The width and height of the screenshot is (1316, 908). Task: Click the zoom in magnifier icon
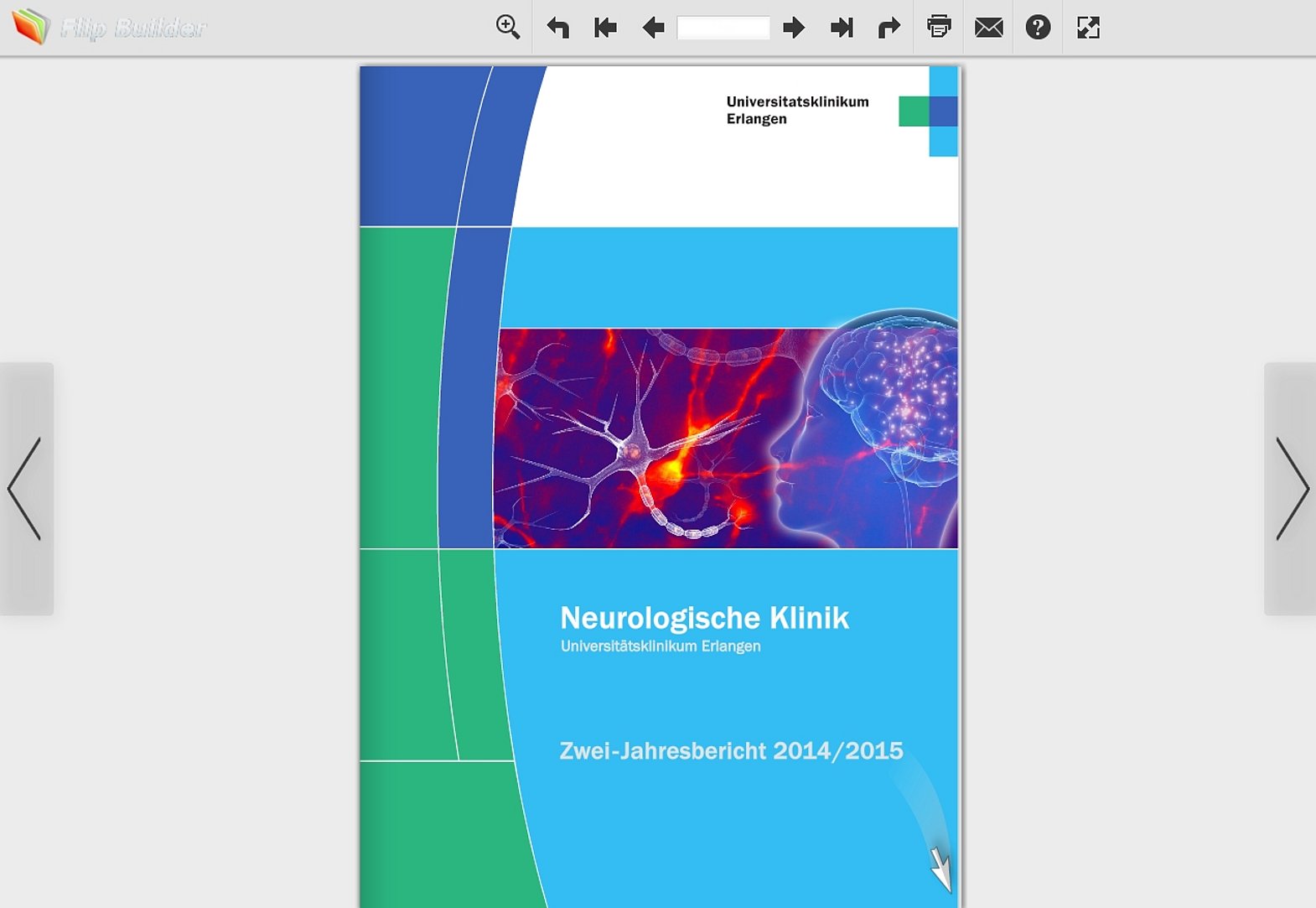[x=507, y=27]
